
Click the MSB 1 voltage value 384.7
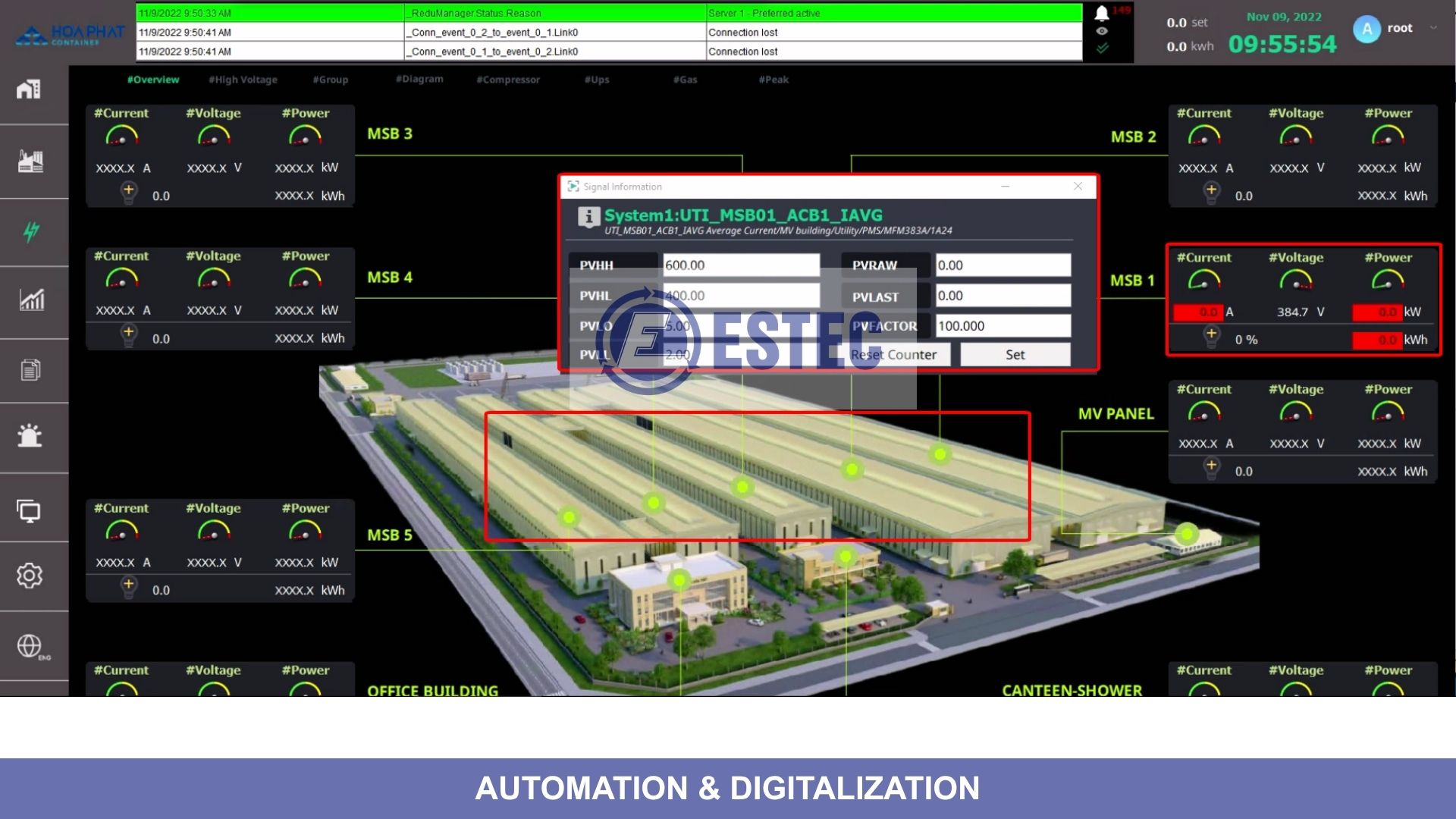(x=1292, y=312)
